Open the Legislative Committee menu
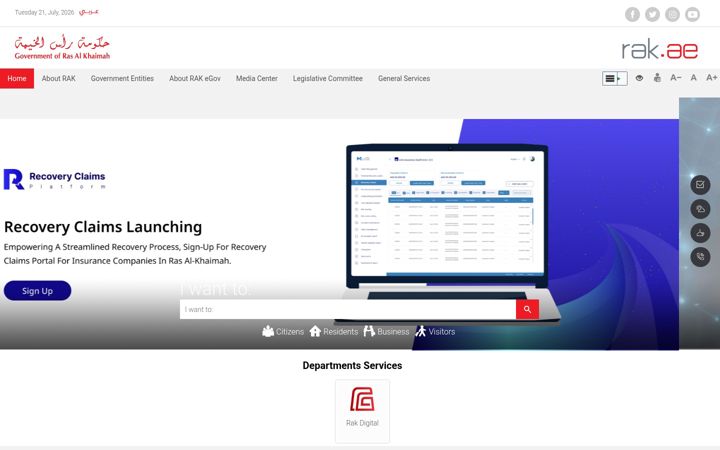720x450 pixels. tap(328, 79)
